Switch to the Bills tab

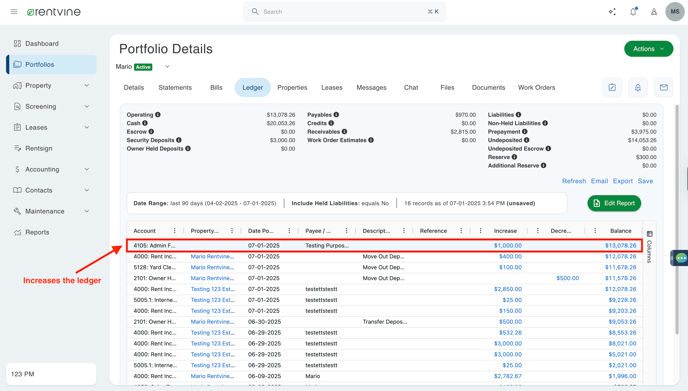(x=216, y=87)
